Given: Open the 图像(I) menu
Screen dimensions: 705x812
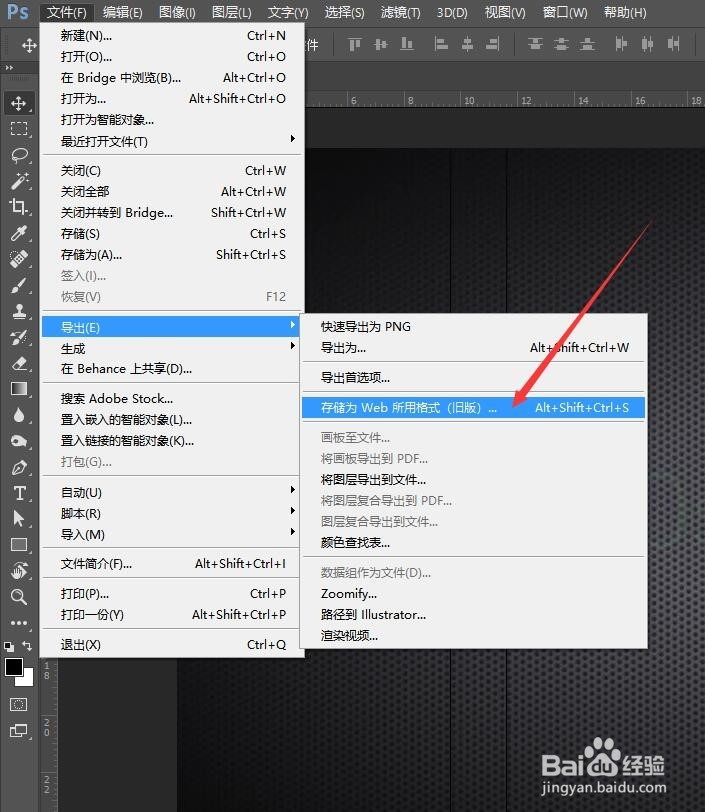Looking at the screenshot, I should tap(177, 12).
